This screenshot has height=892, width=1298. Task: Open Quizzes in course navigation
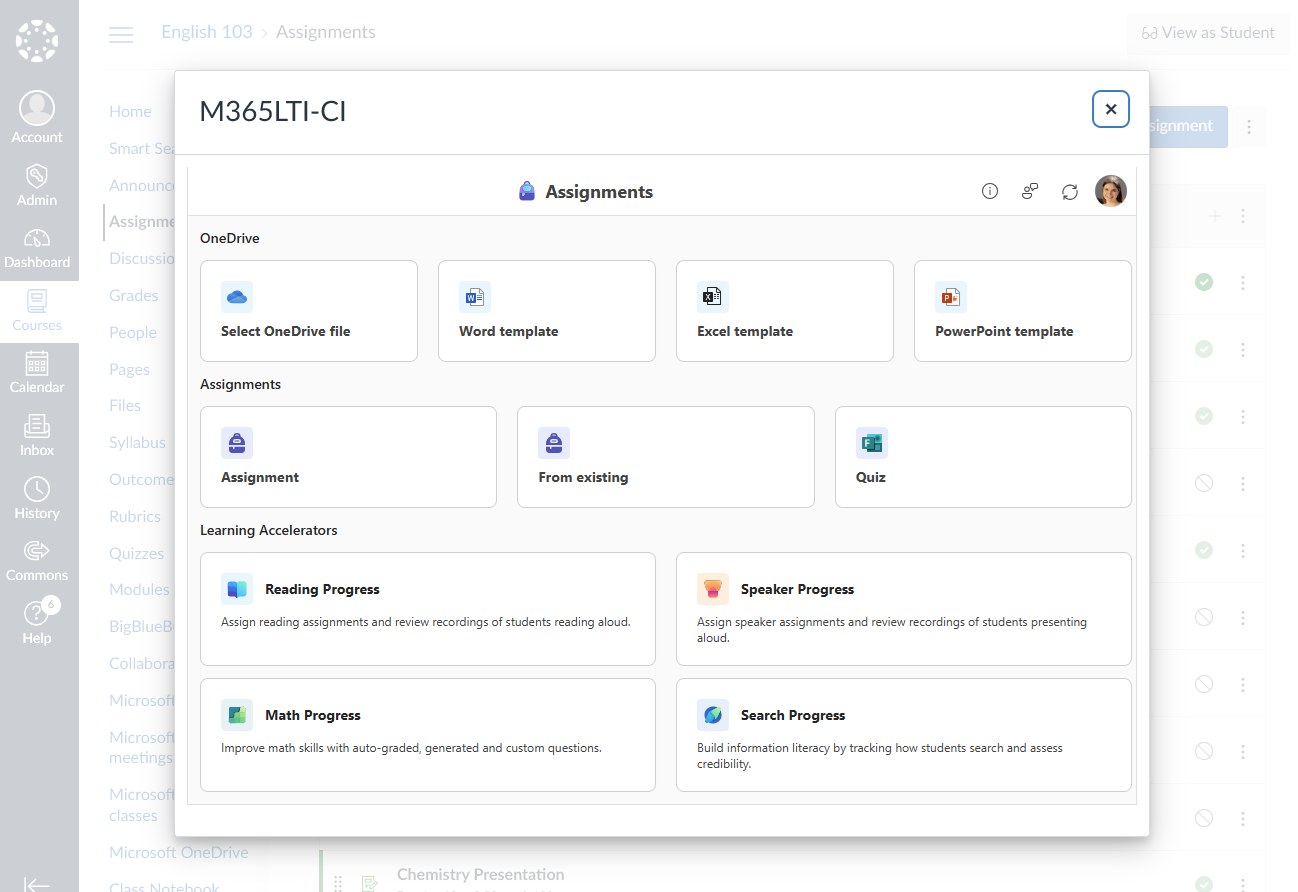point(137,554)
